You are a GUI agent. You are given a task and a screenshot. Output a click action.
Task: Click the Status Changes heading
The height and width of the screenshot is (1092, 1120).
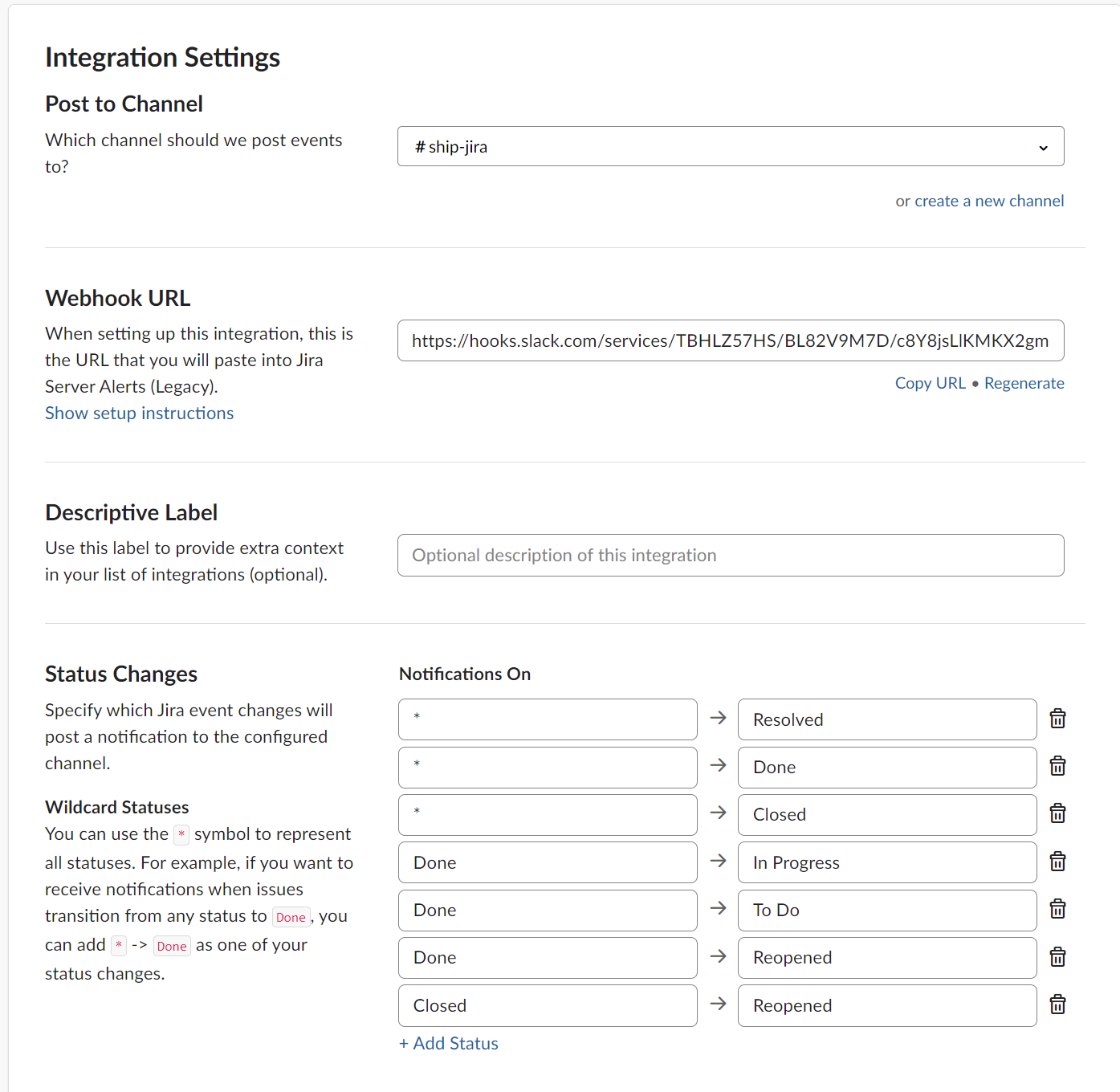[121, 674]
